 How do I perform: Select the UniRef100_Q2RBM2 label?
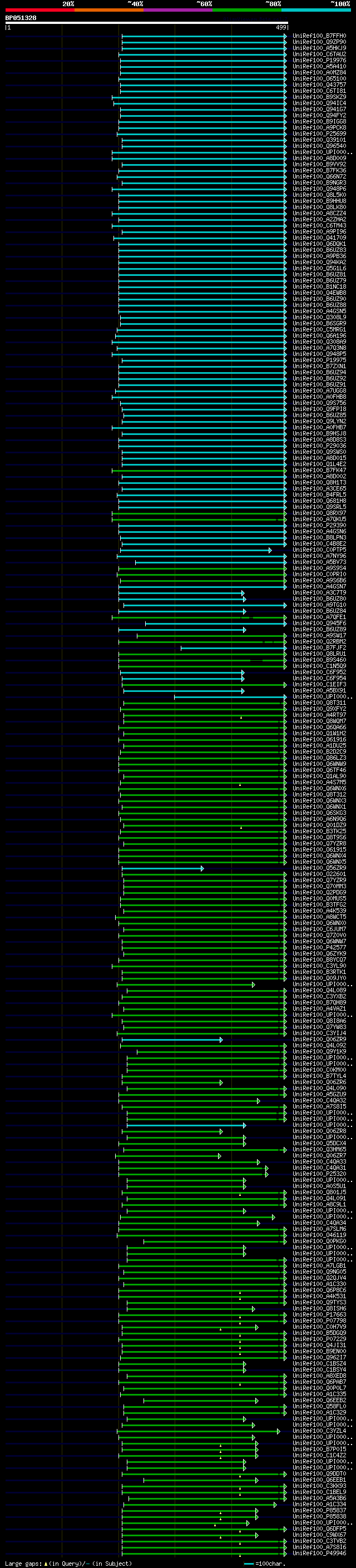[319, 641]
